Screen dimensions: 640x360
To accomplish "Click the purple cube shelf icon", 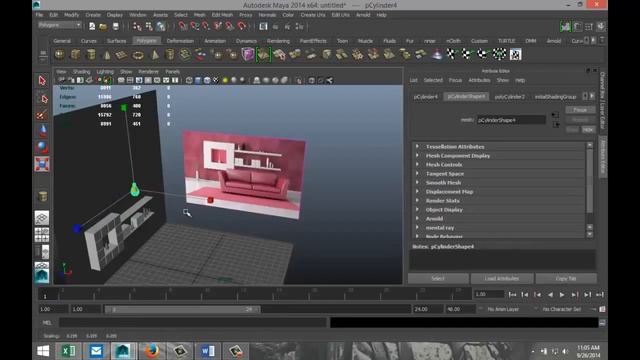I will tap(247, 54).
